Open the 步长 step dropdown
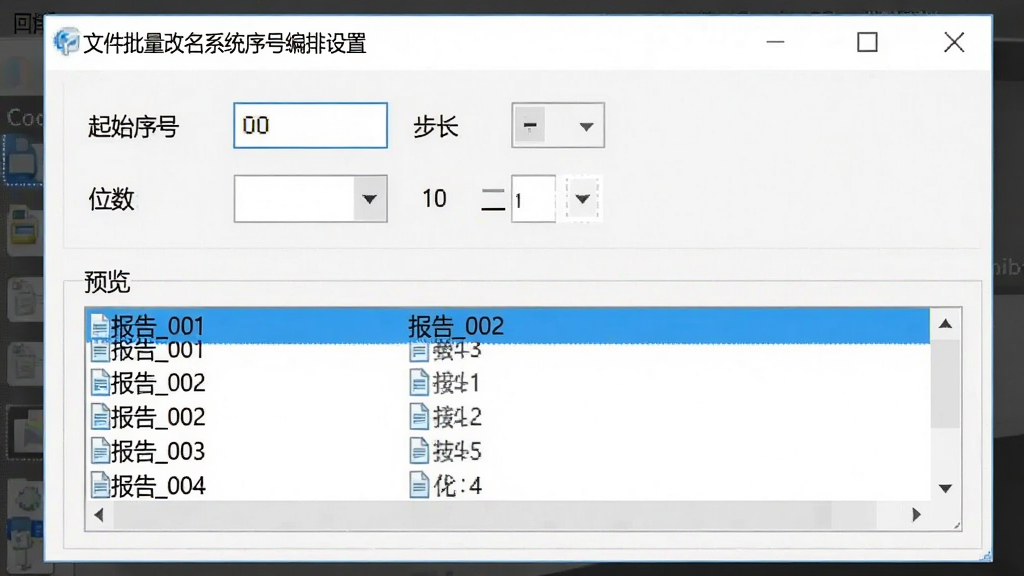Screen dimensions: 1024x576 [x=558, y=125]
